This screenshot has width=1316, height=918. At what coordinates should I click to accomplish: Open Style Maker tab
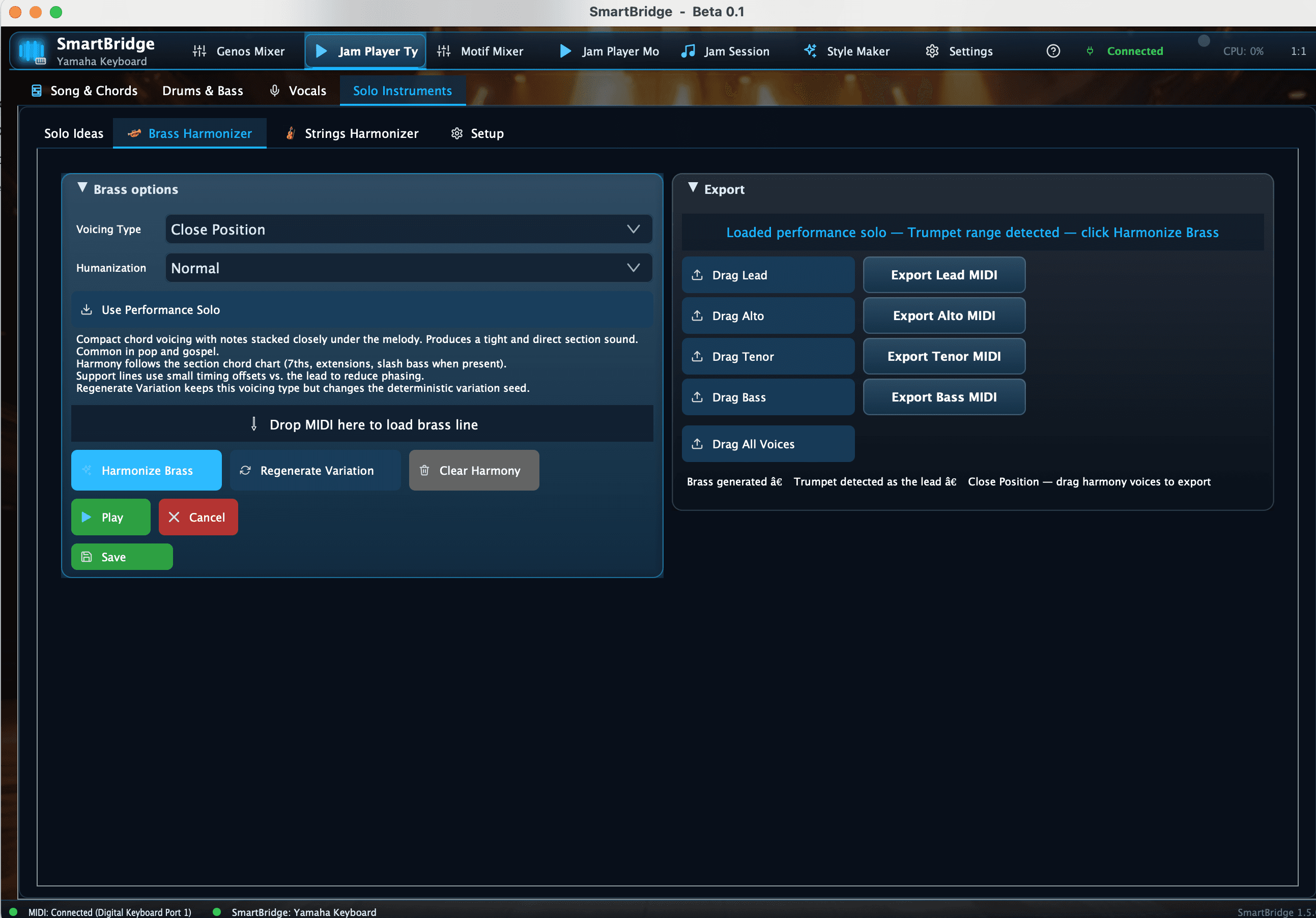(847, 51)
